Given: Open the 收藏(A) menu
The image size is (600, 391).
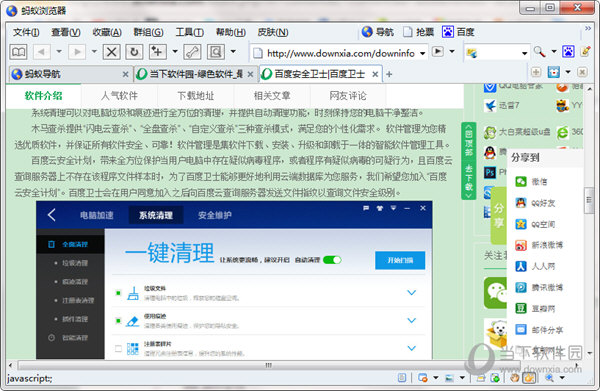Looking at the screenshot, I should (107, 32).
